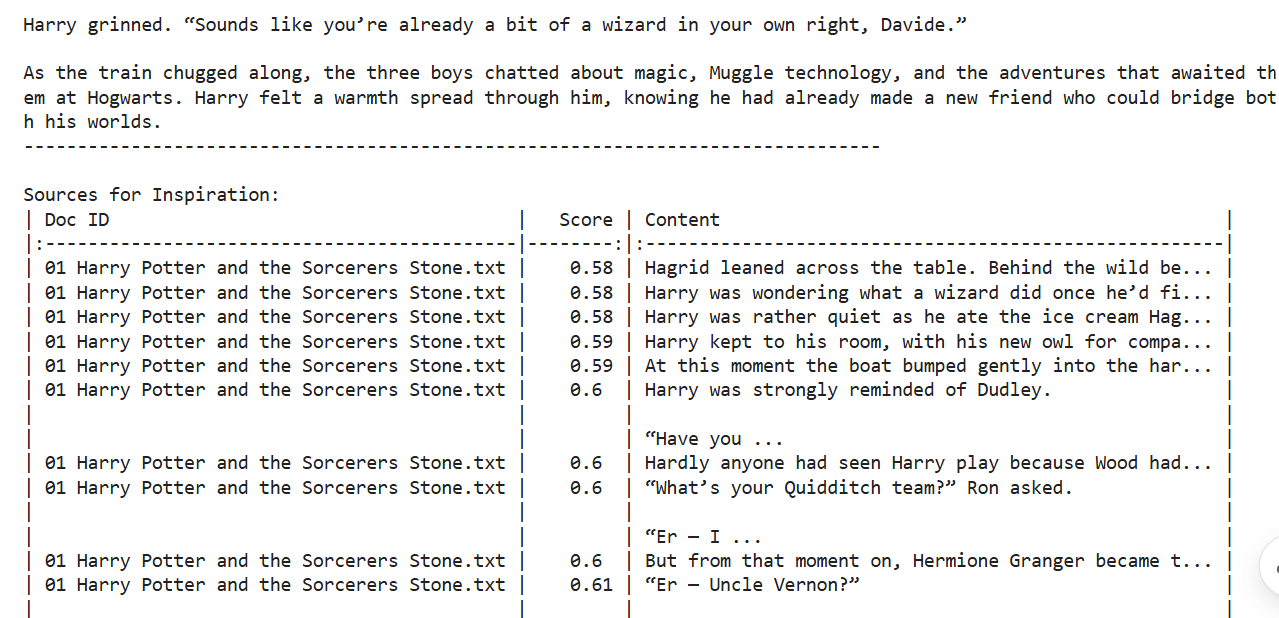Click the first 0.59 score value
Screen dimensions: 1279x618
[591, 342]
